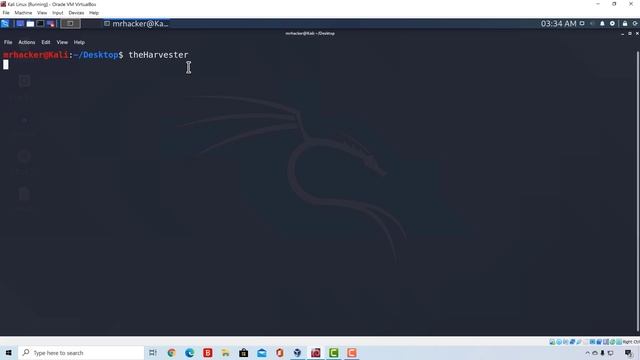Click the 03:34 AM clock in Kali panel
Viewport: 640px width, 360px height.
pos(558,24)
